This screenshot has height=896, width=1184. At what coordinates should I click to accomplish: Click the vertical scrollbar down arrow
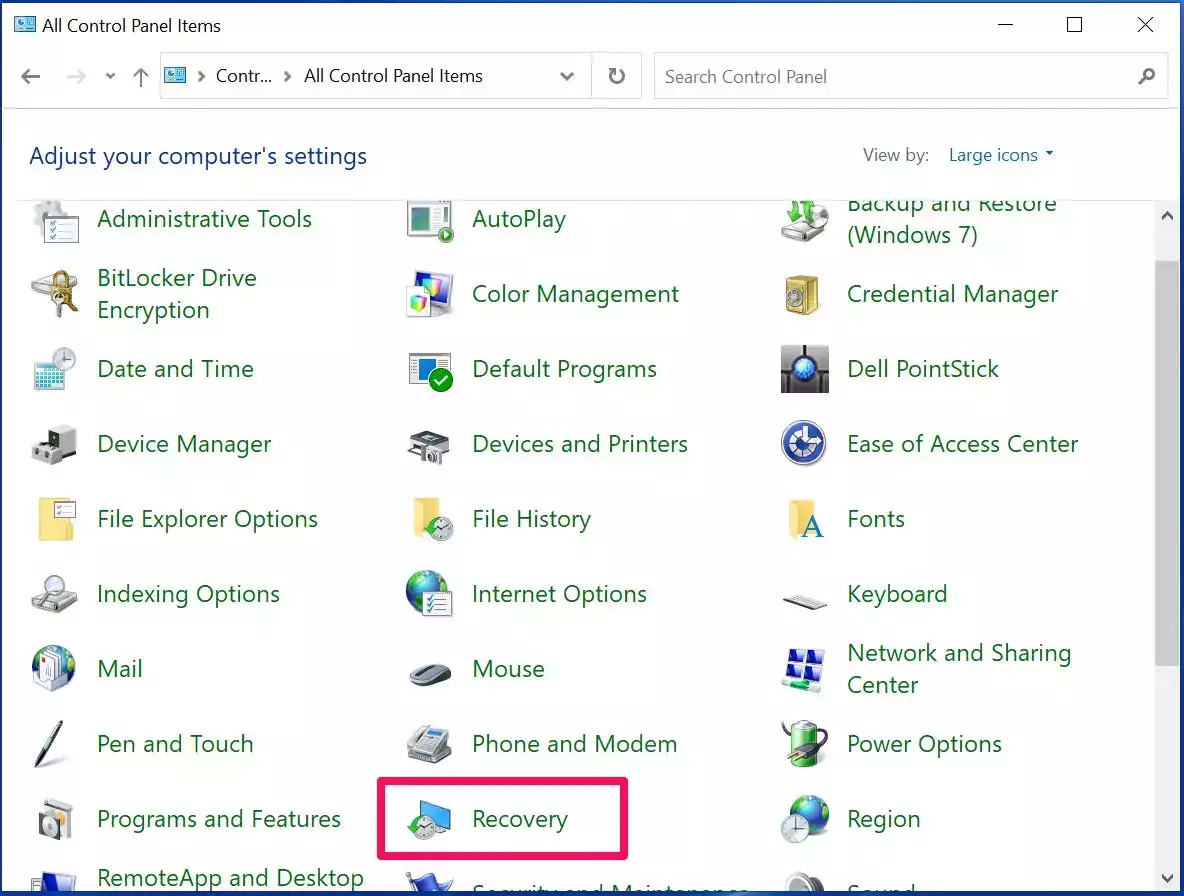tap(1166, 878)
